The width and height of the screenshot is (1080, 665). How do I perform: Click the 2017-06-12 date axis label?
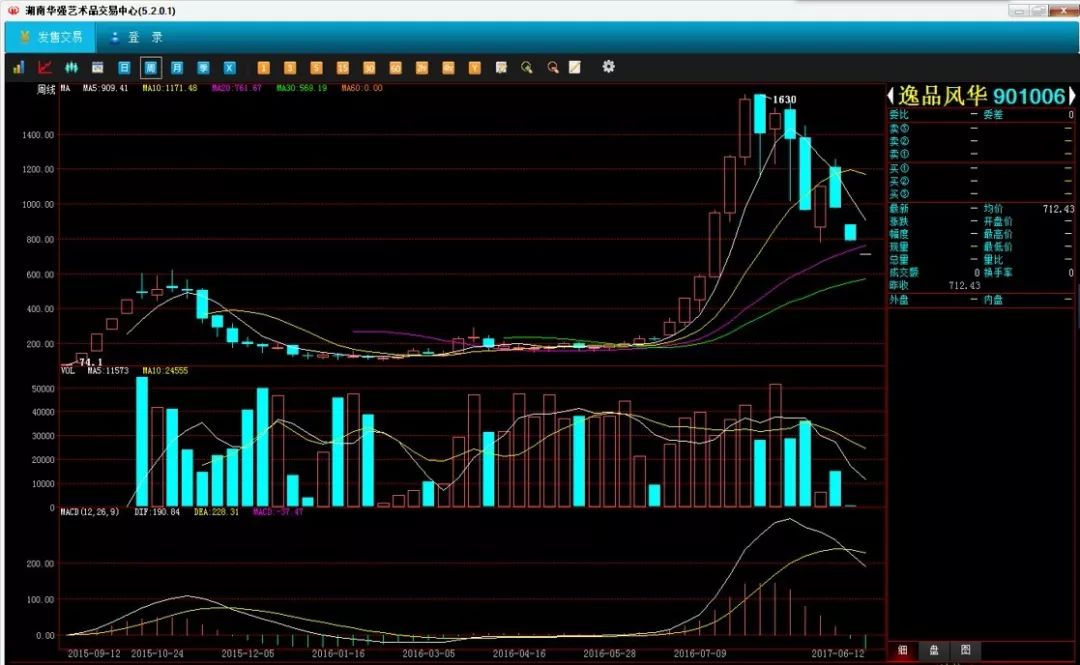[838, 653]
